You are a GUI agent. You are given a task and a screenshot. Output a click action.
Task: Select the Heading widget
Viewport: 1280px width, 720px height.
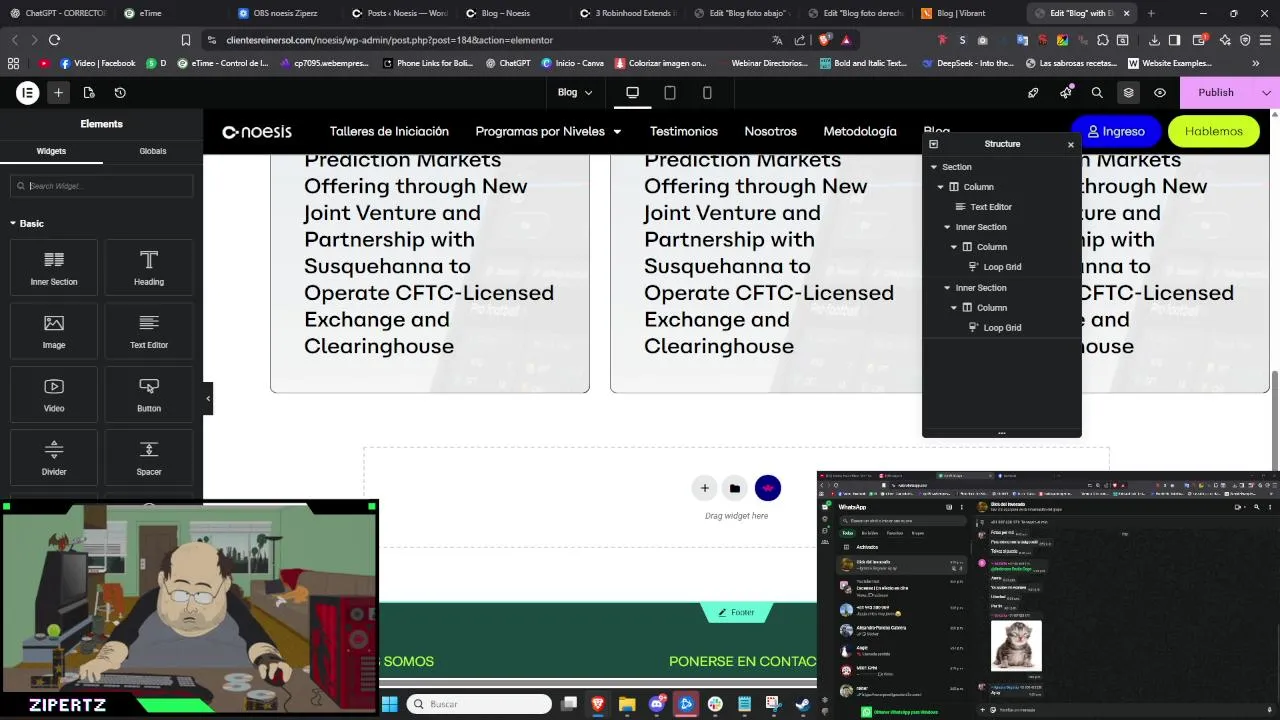(x=149, y=266)
